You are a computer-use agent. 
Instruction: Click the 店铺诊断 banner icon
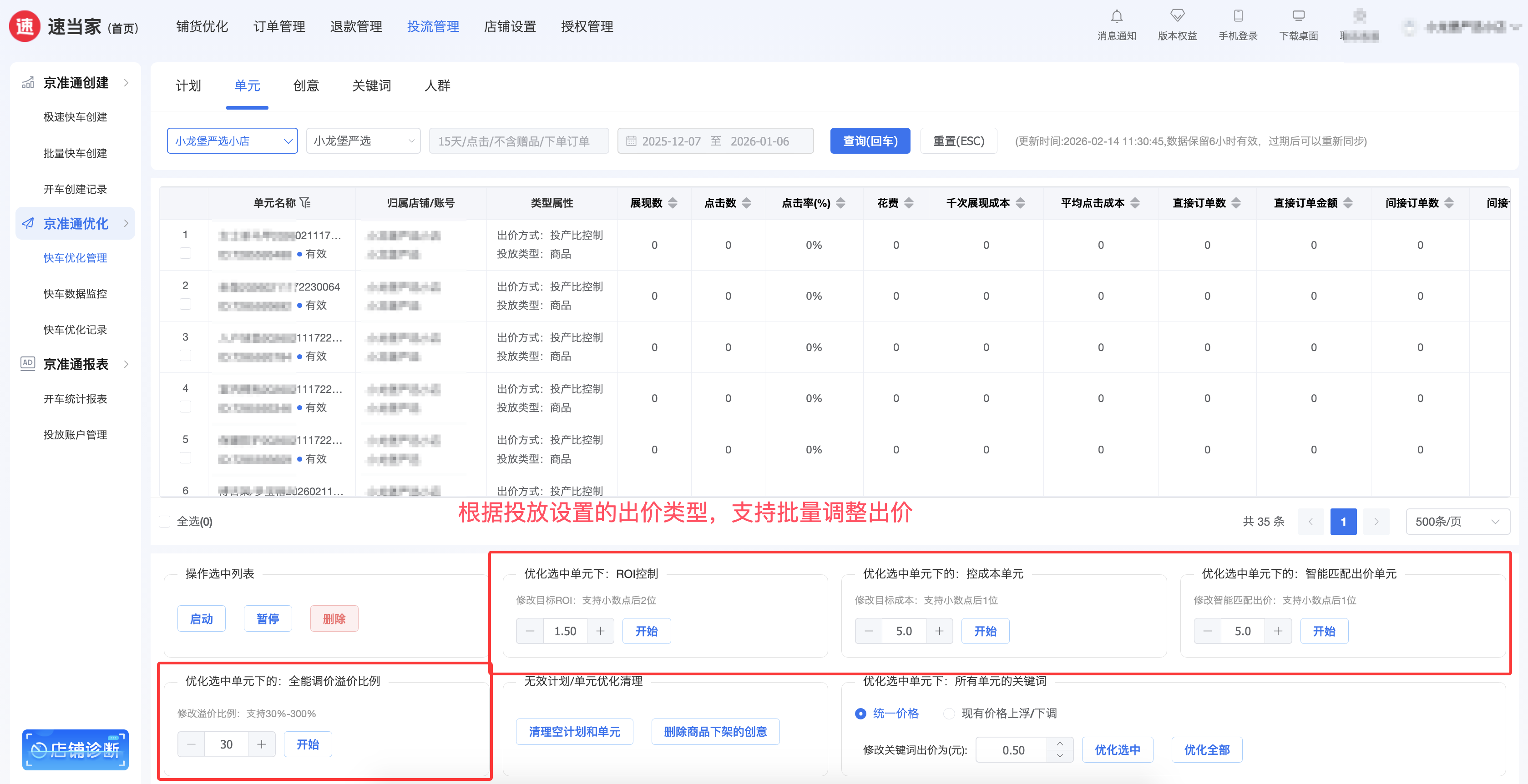[x=76, y=749]
